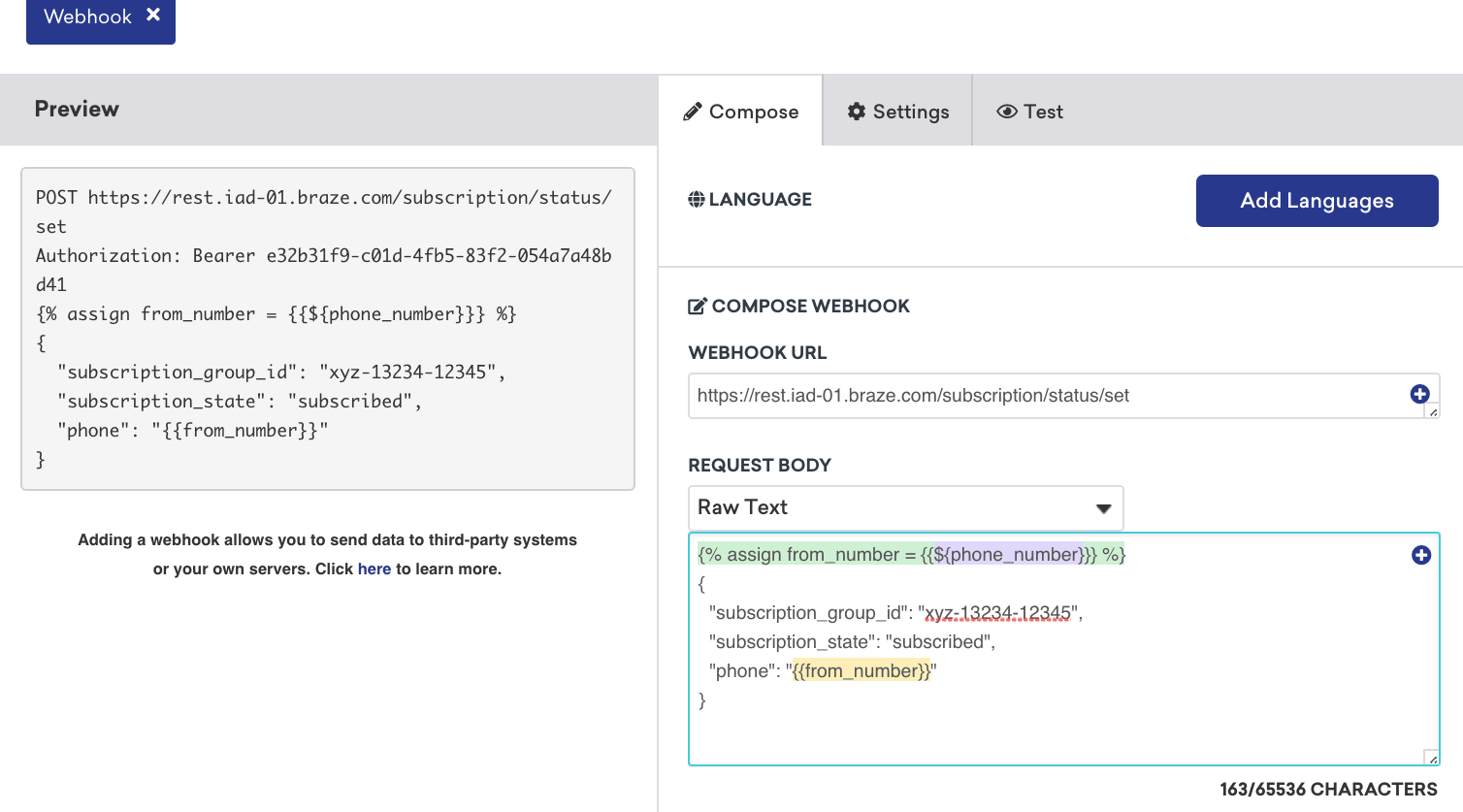The width and height of the screenshot is (1463, 812).
Task: Click the globe icon beside LANGUAGE
Action: pos(697,199)
